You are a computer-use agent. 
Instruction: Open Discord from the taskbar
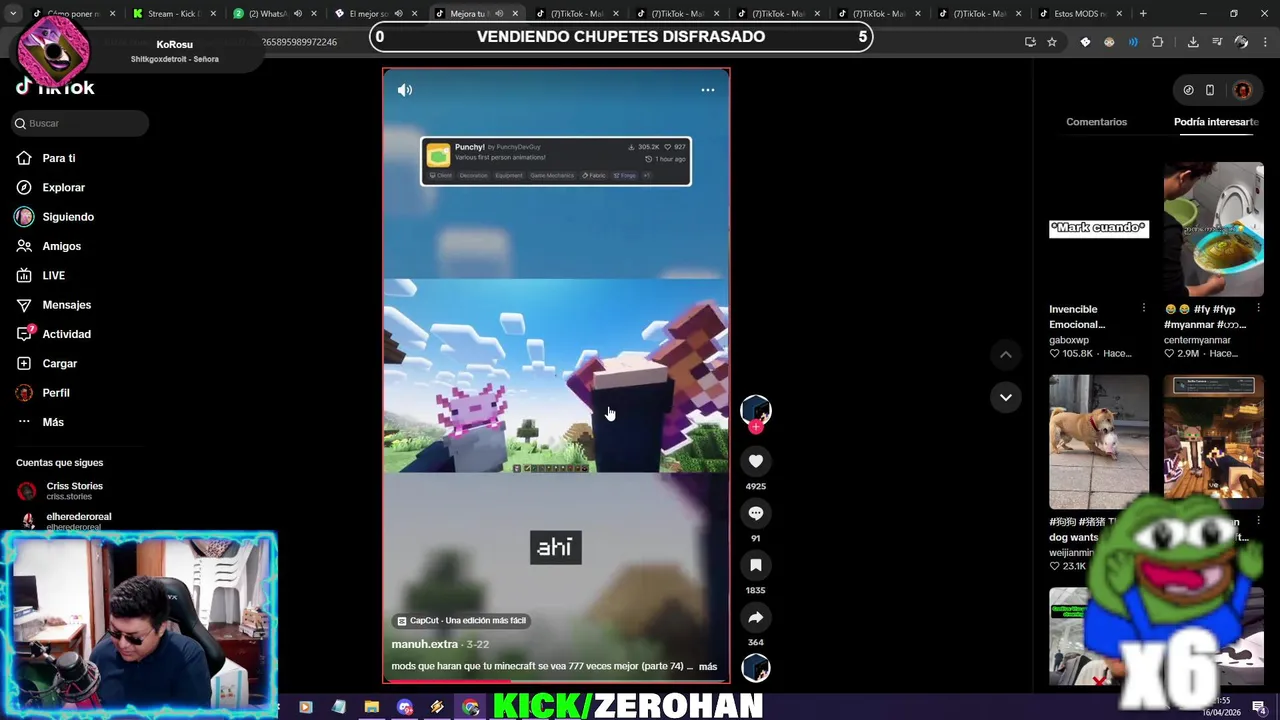(x=404, y=707)
